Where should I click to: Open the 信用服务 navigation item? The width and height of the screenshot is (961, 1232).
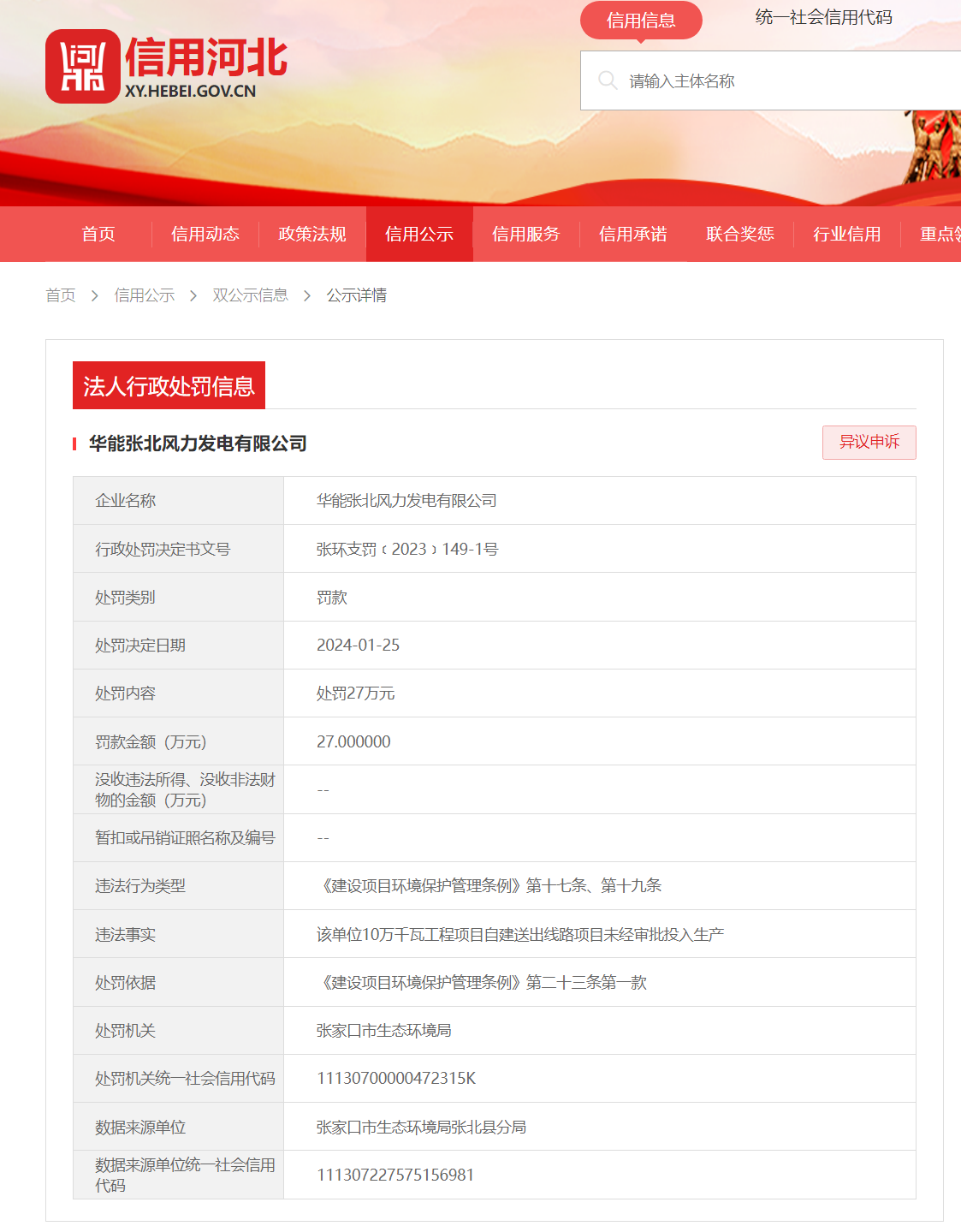point(526,234)
